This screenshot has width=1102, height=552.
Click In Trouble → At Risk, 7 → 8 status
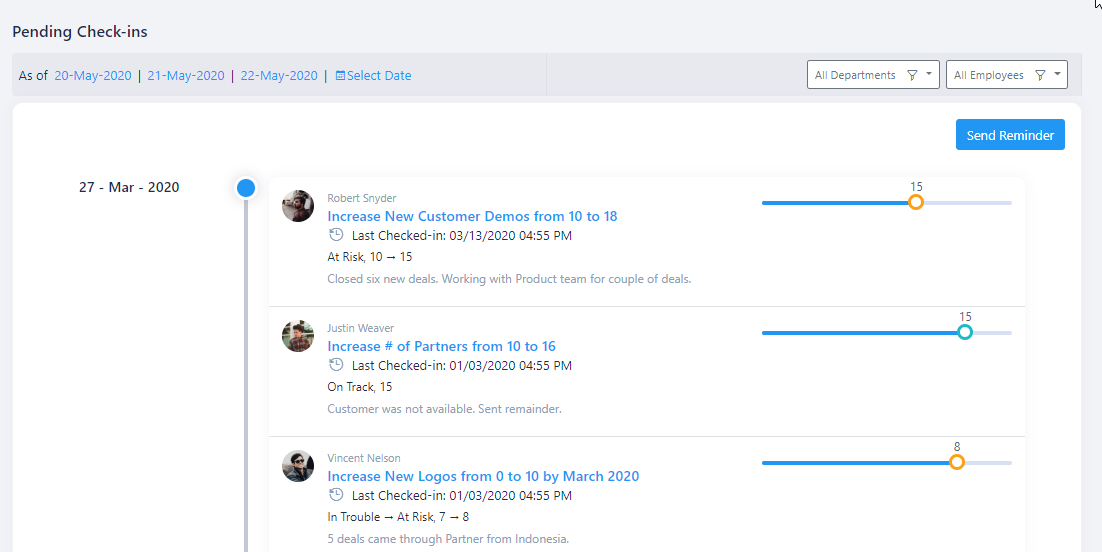click(x=398, y=517)
